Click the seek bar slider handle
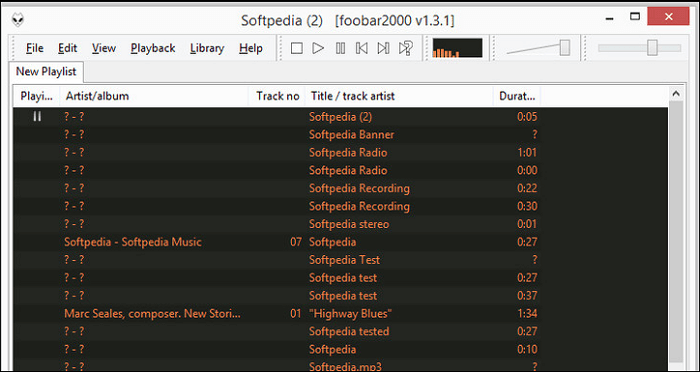700x372 pixels. tap(652, 48)
